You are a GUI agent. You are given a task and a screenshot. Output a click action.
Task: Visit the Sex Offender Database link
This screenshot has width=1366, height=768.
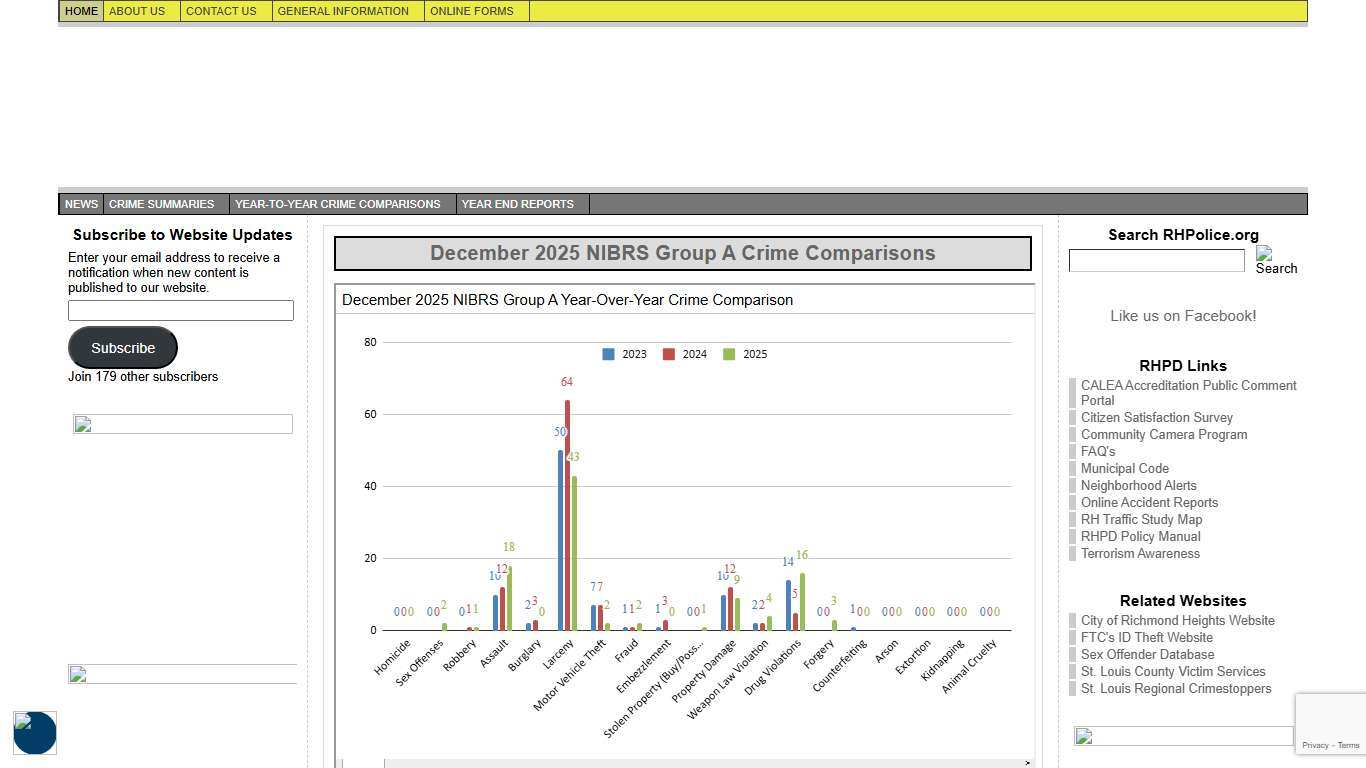1147,654
